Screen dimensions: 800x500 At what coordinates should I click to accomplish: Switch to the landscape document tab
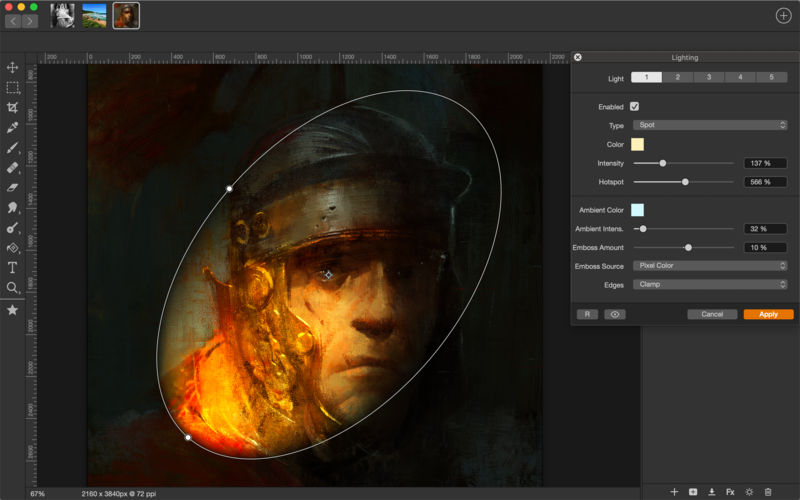94,15
